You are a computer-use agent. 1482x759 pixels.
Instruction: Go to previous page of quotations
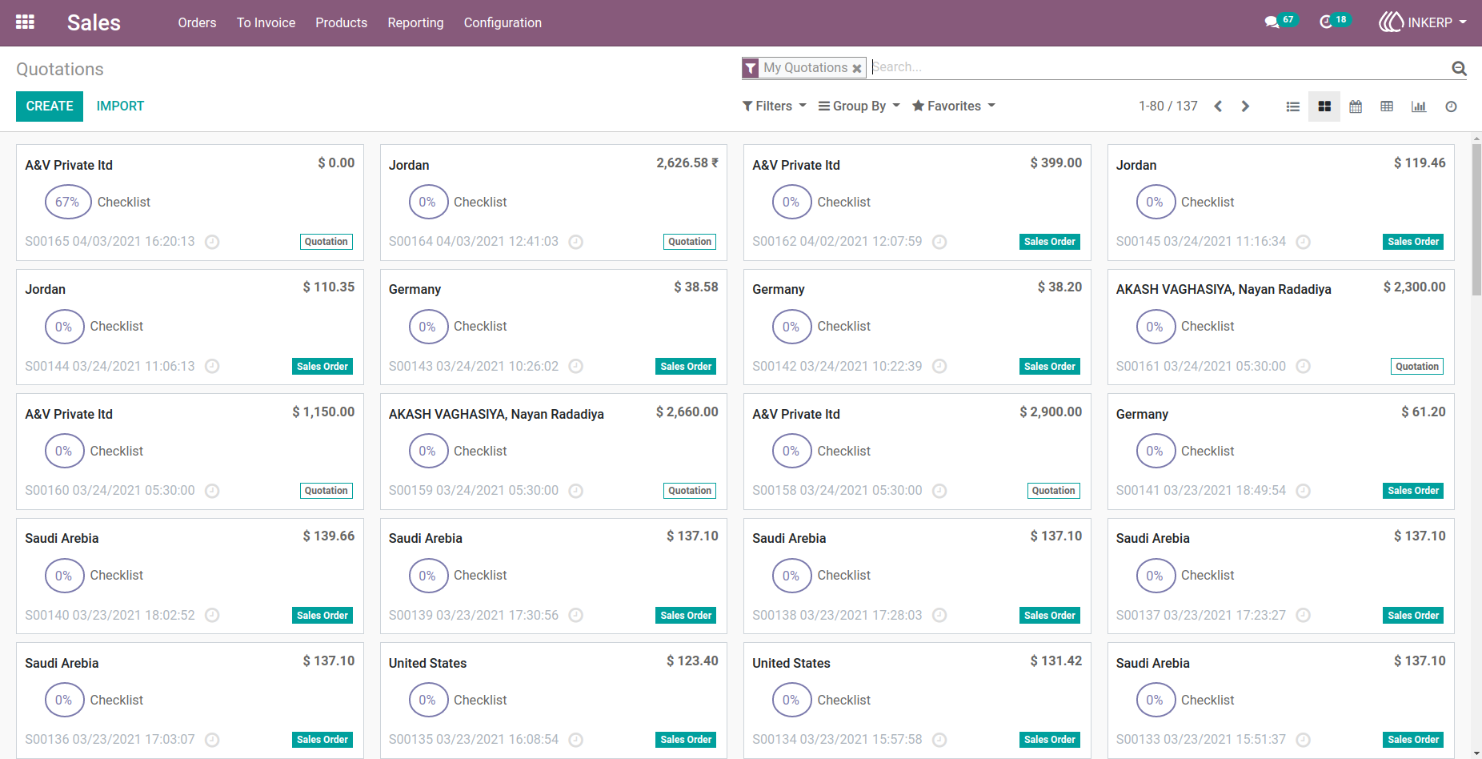click(1218, 106)
